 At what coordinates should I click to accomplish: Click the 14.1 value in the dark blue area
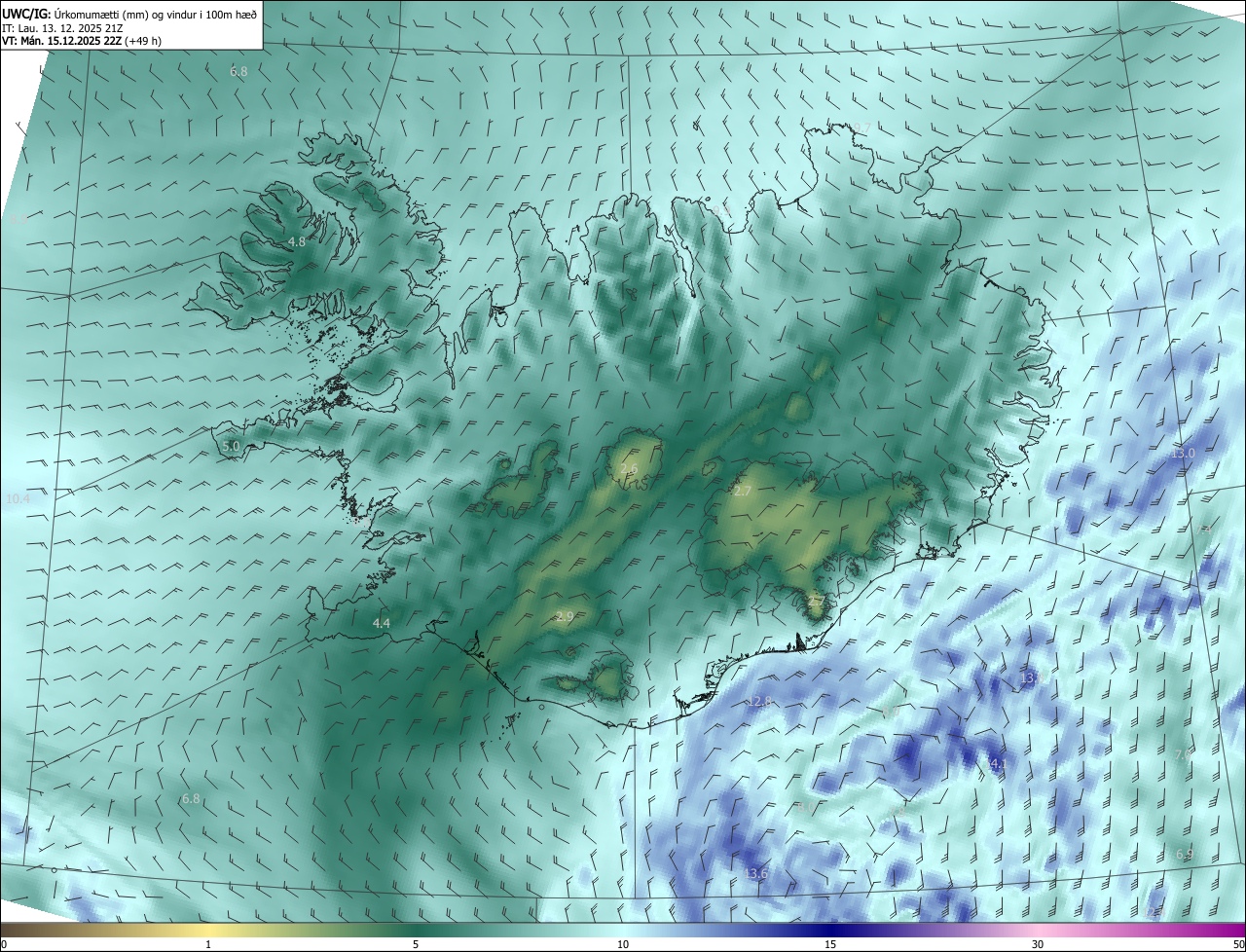(x=997, y=765)
